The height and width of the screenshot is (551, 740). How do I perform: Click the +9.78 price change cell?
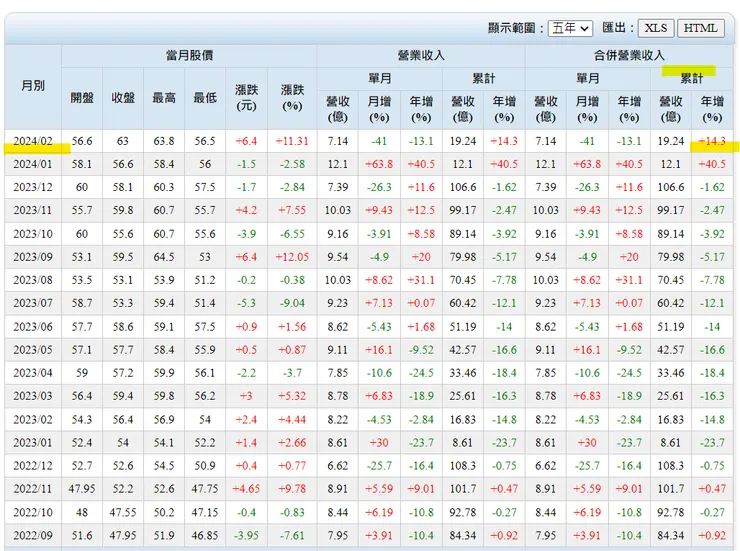[x=292, y=489]
